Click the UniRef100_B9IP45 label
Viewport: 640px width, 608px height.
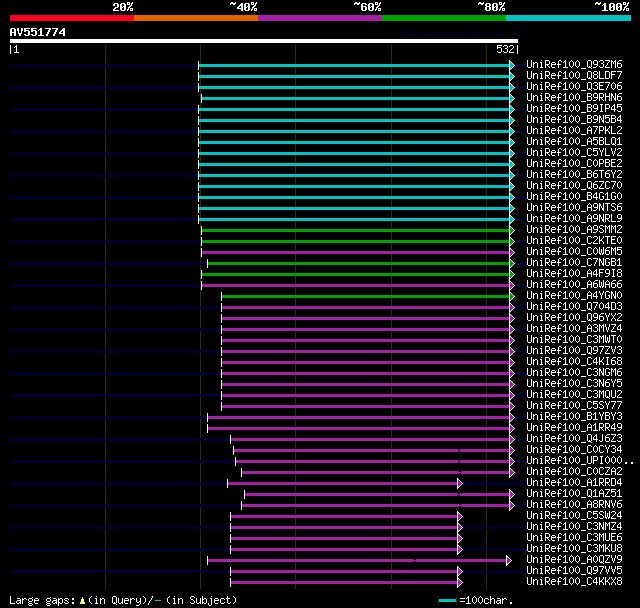574,109
